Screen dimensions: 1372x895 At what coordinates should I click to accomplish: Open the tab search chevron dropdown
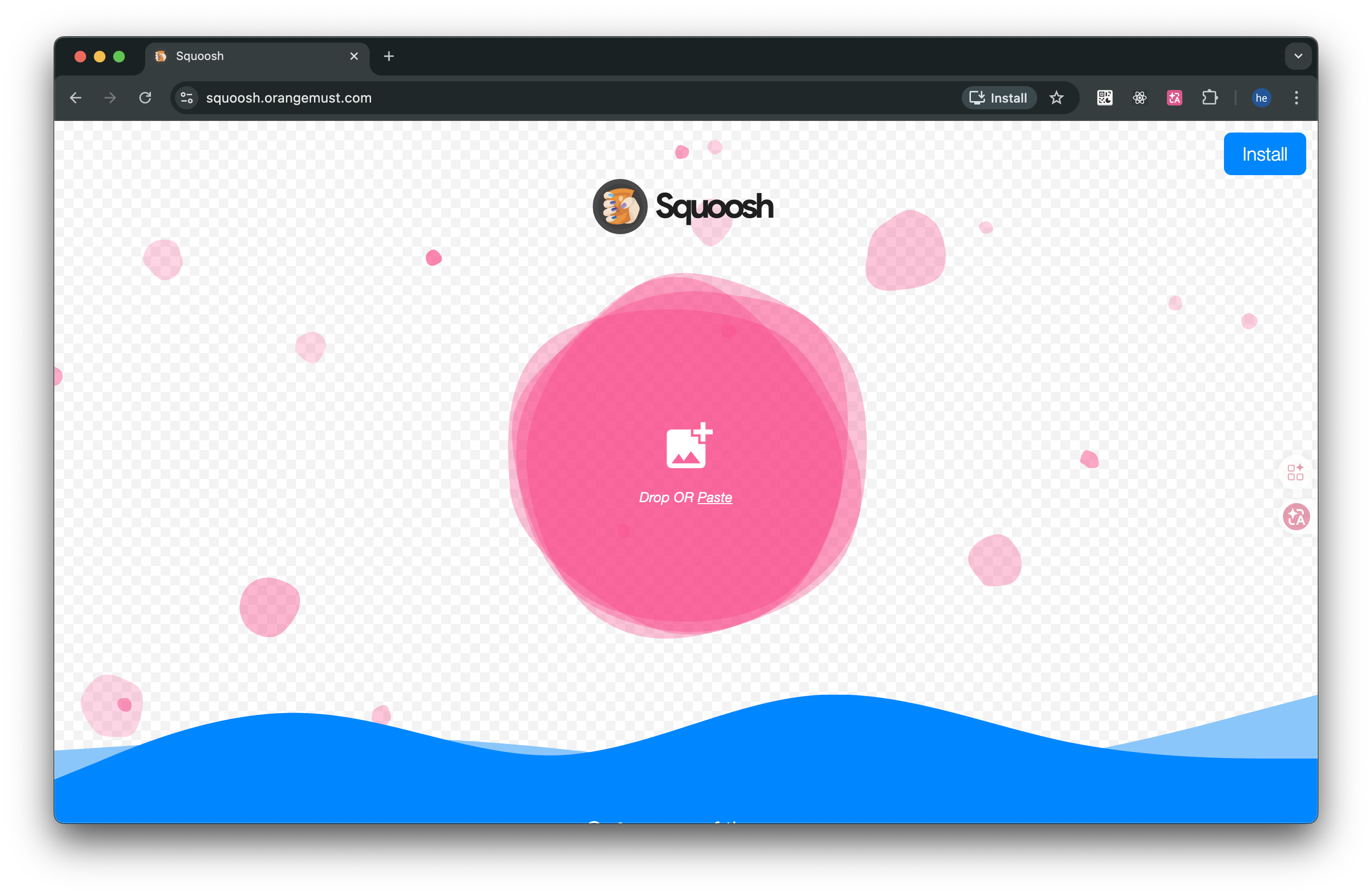click(1298, 56)
